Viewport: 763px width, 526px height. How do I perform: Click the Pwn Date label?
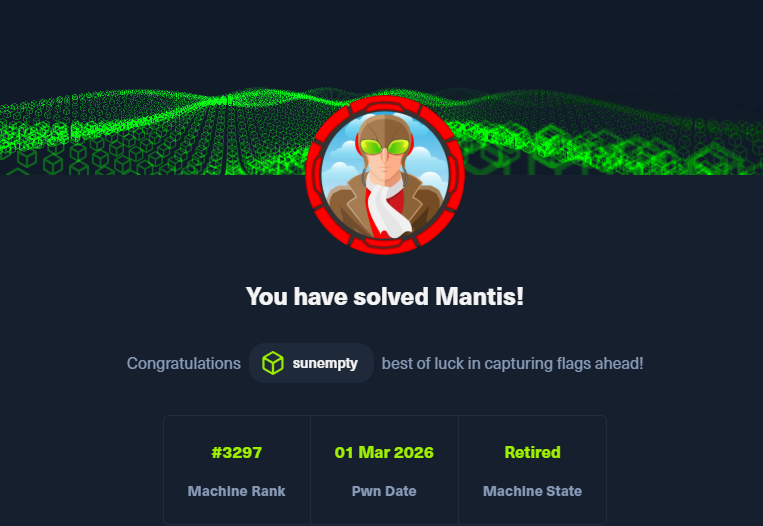pyautogui.click(x=384, y=491)
